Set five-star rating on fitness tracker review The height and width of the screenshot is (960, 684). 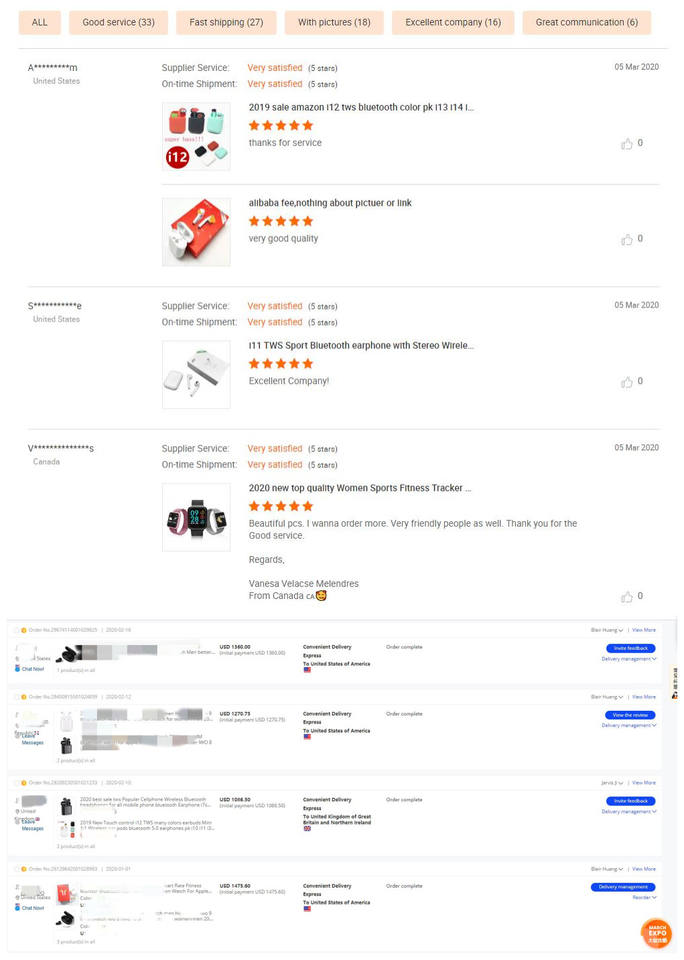[306, 507]
